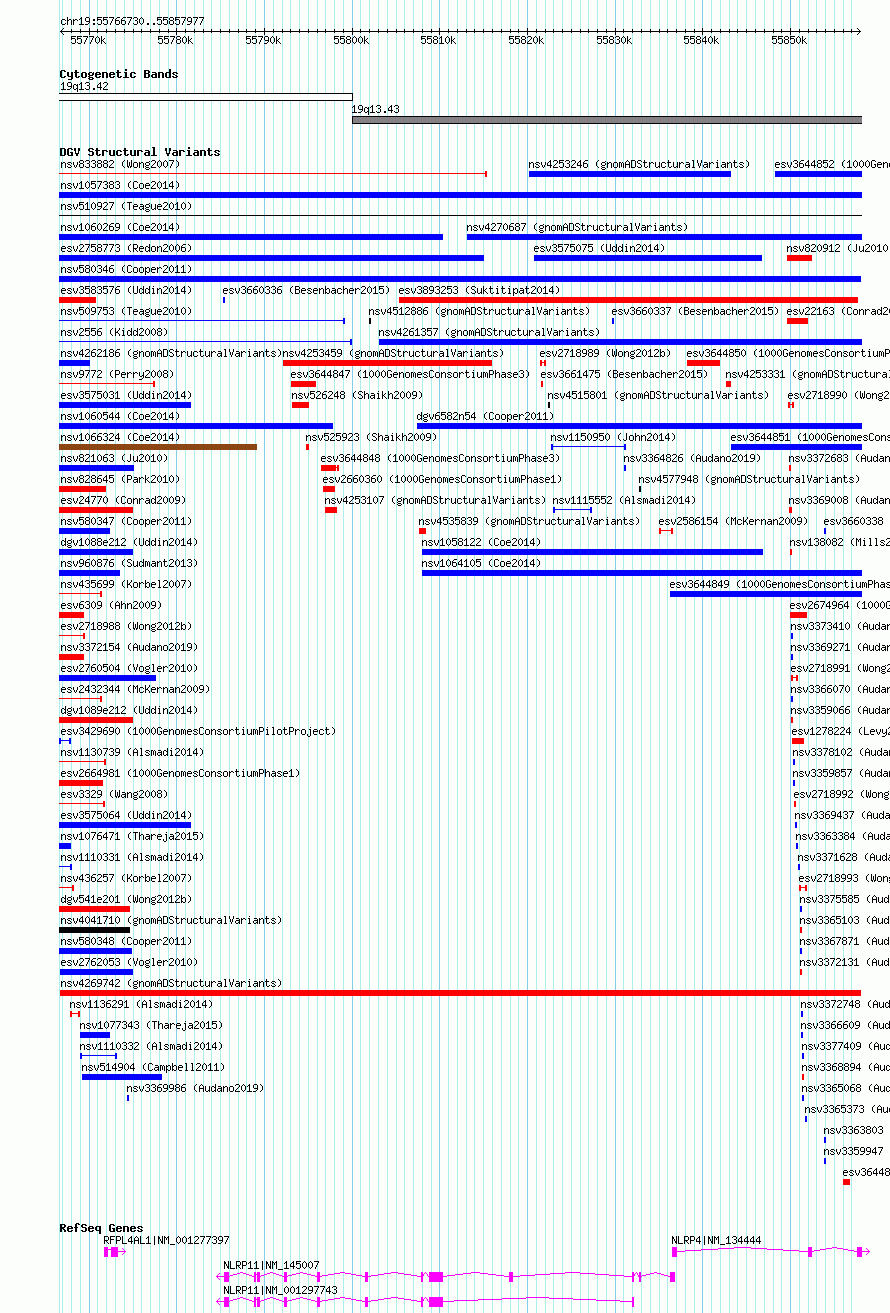Select nsv1076471 (Thareja2015) variant

pyautogui.click(x=131, y=836)
